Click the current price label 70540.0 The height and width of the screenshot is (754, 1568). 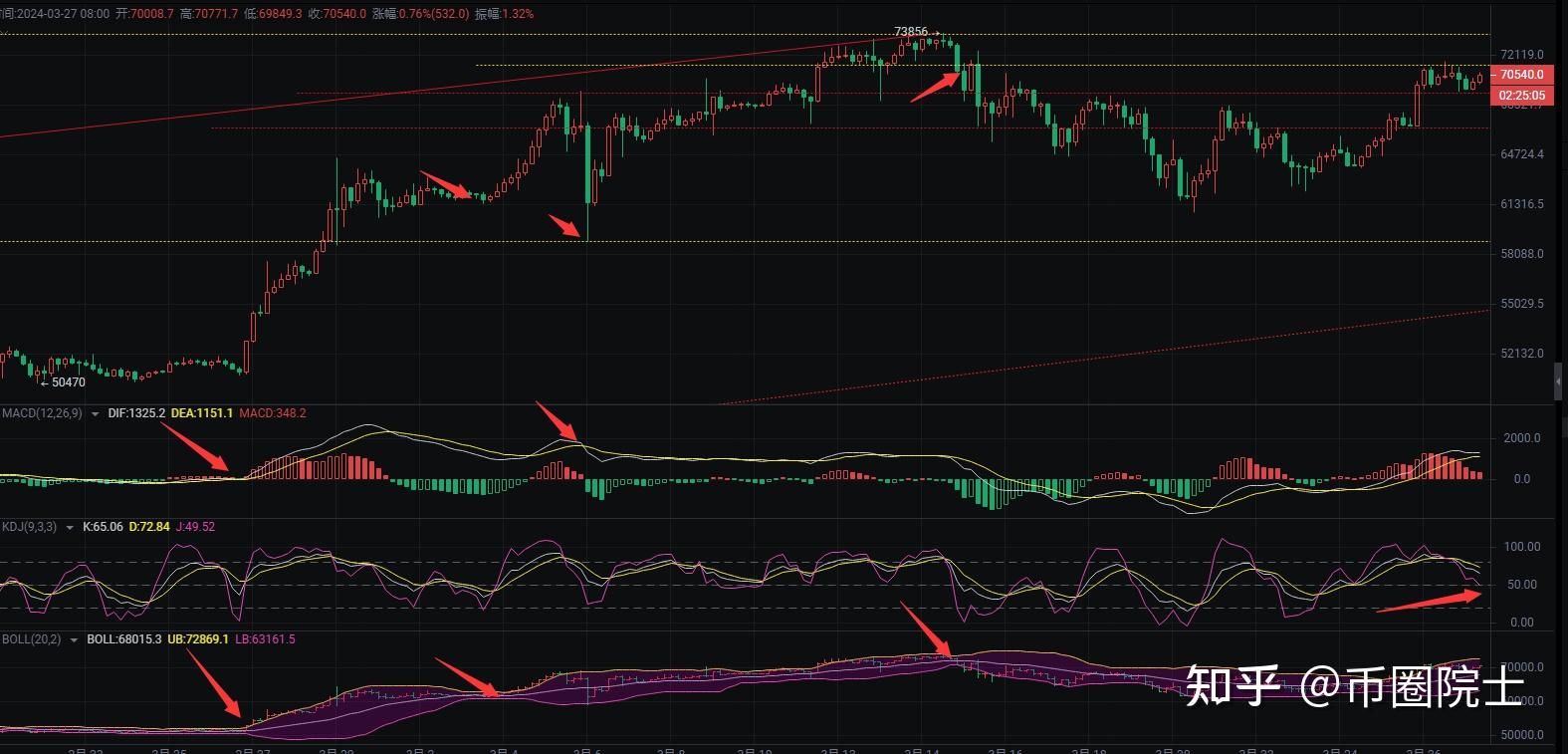tap(1522, 75)
